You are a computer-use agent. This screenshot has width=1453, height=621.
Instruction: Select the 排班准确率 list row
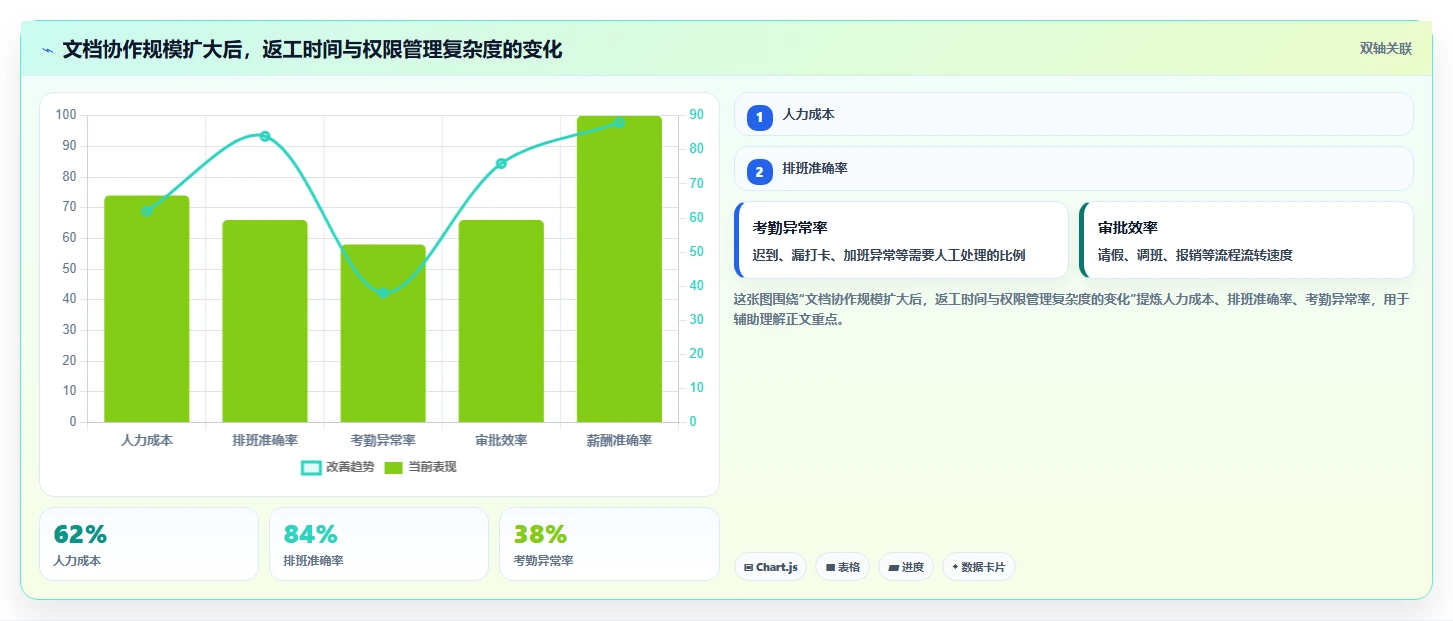tap(1074, 168)
